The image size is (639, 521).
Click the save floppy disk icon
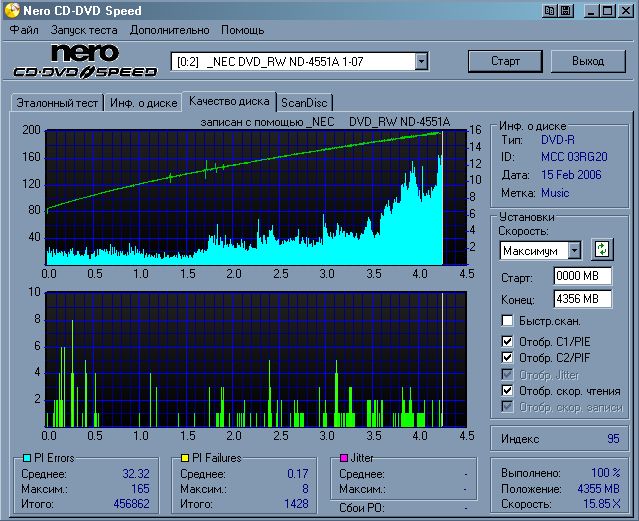point(565,11)
